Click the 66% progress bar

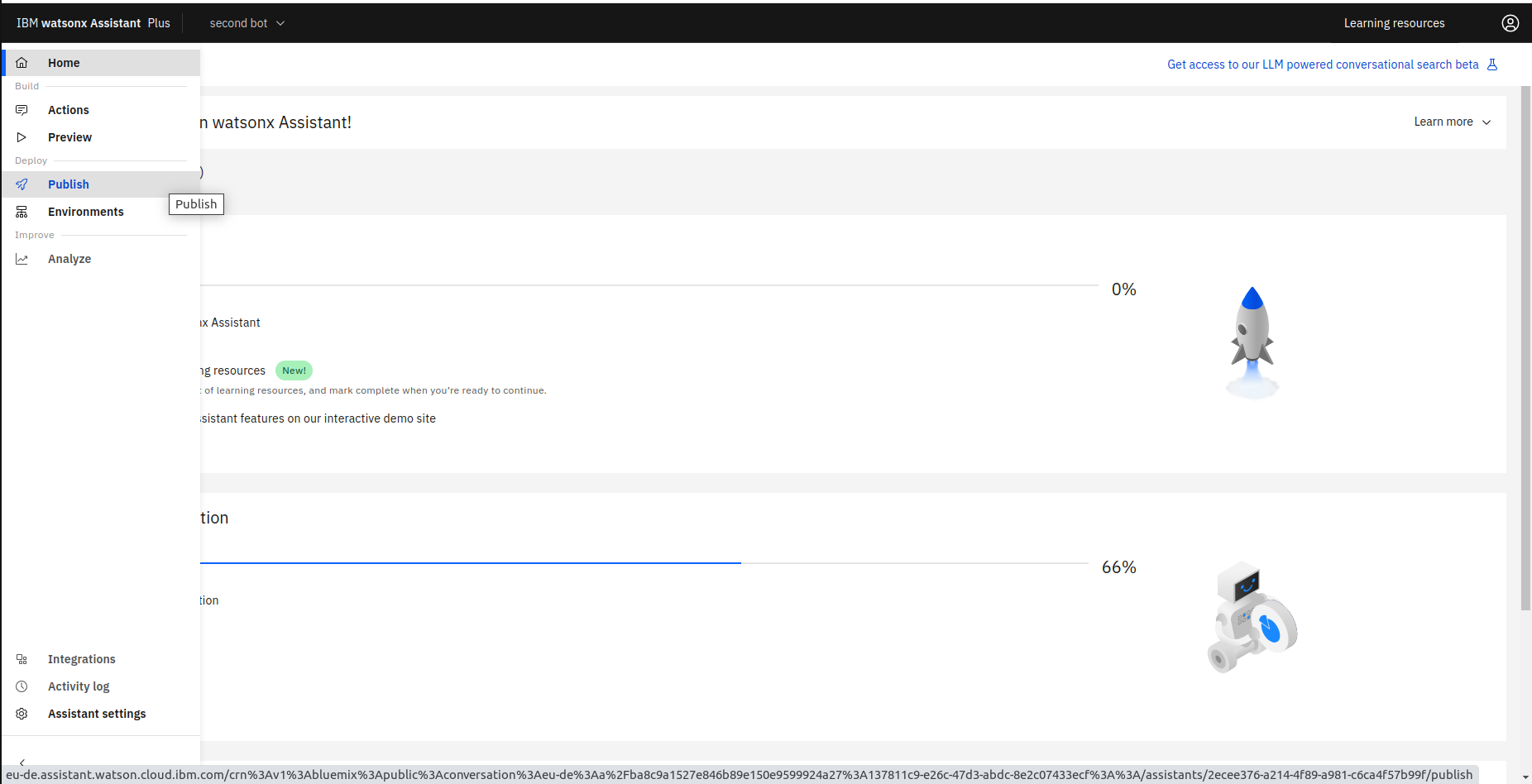pos(644,563)
